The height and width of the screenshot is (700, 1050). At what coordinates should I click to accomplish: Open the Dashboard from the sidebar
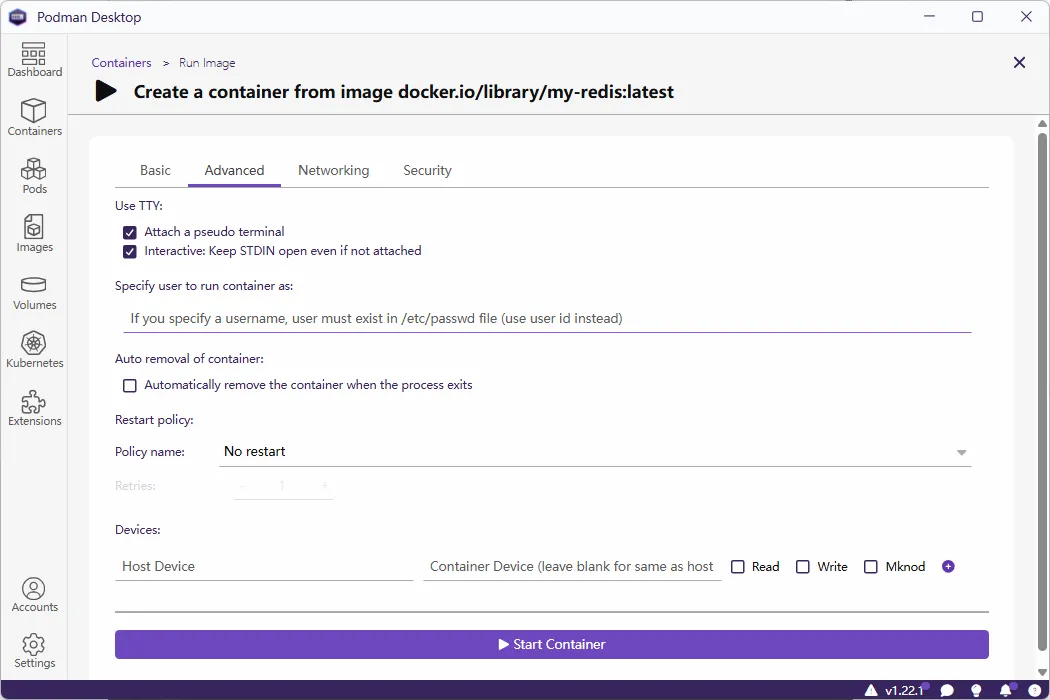click(x=34, y=60)
